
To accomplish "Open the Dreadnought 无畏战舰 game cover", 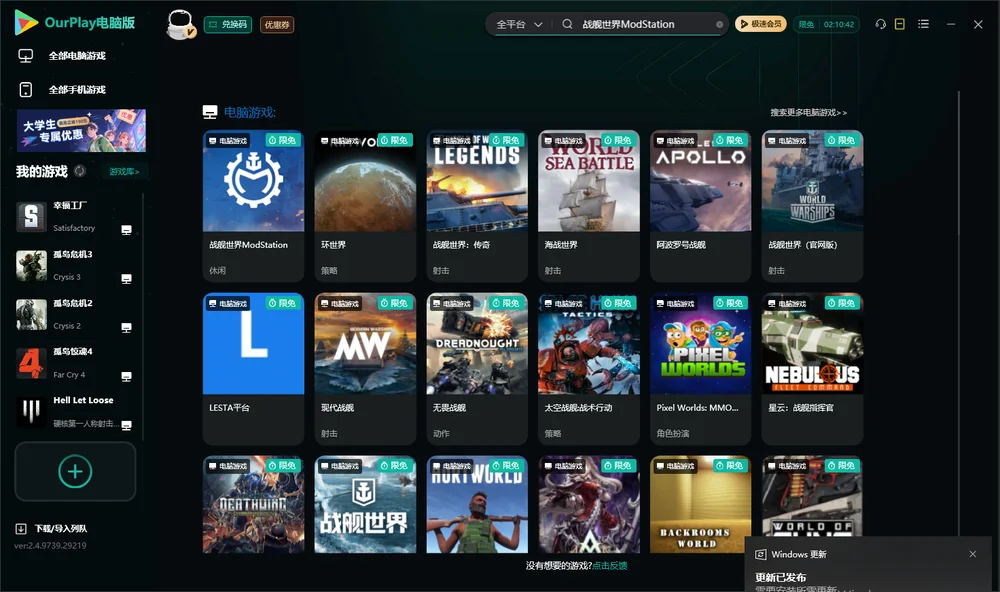I will 477,343.
